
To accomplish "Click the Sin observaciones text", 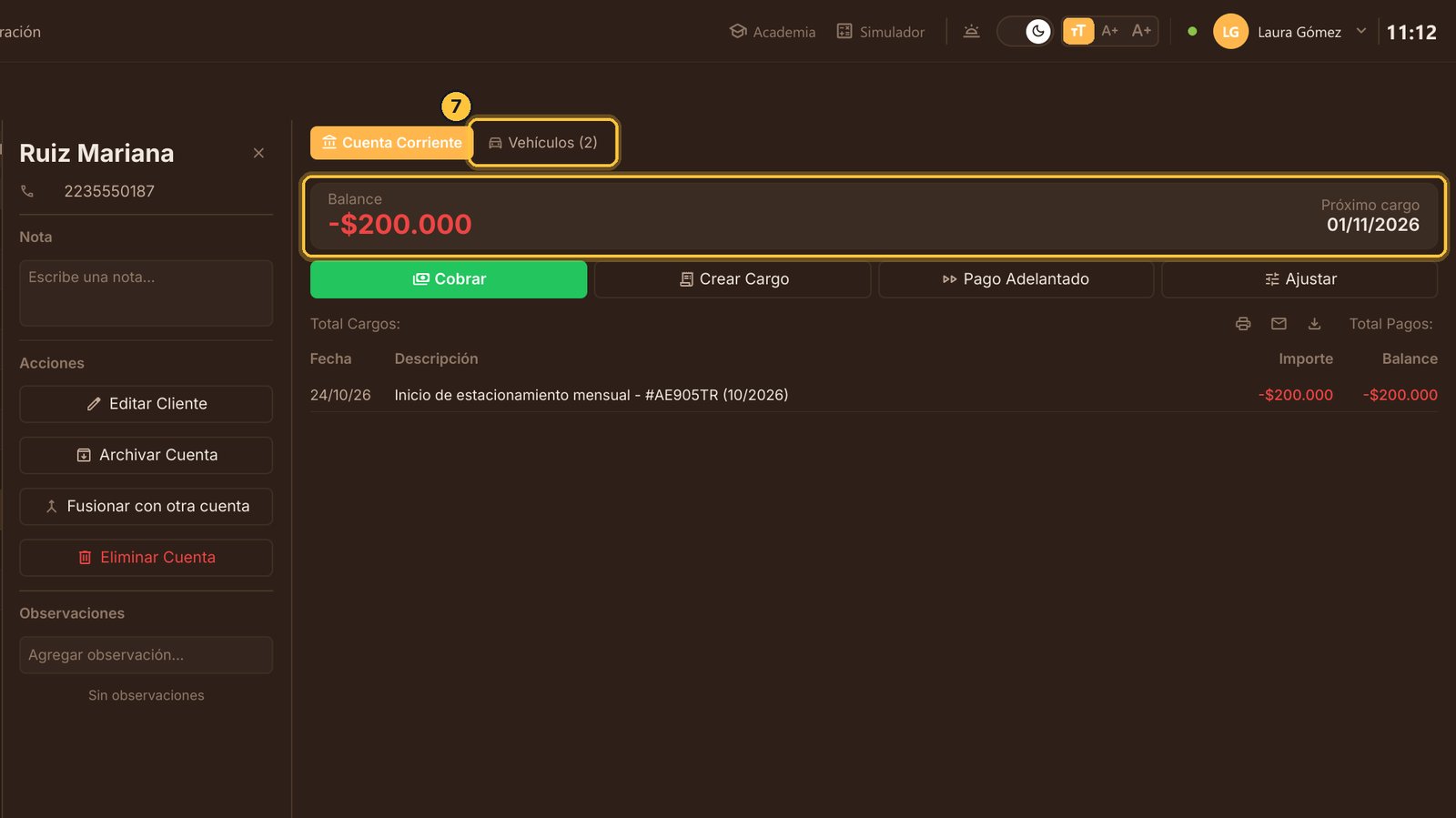I will (x=147, y=695).
